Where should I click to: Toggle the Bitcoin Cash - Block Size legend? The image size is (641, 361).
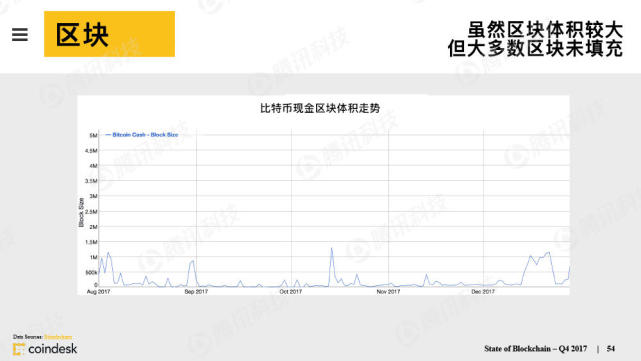(141, 135)
